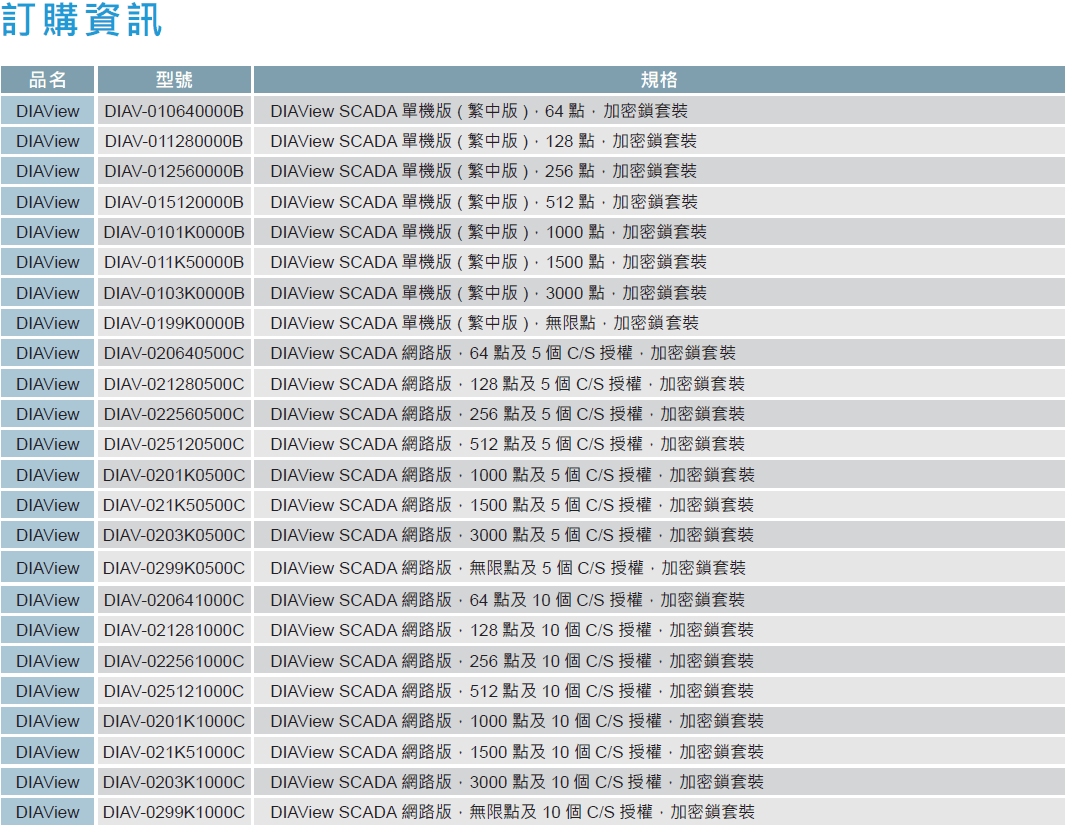The height and width of the screenshot is (827, 1067).
Task: Click model DIAV-021K51000C
Action: tap(174, 752)
